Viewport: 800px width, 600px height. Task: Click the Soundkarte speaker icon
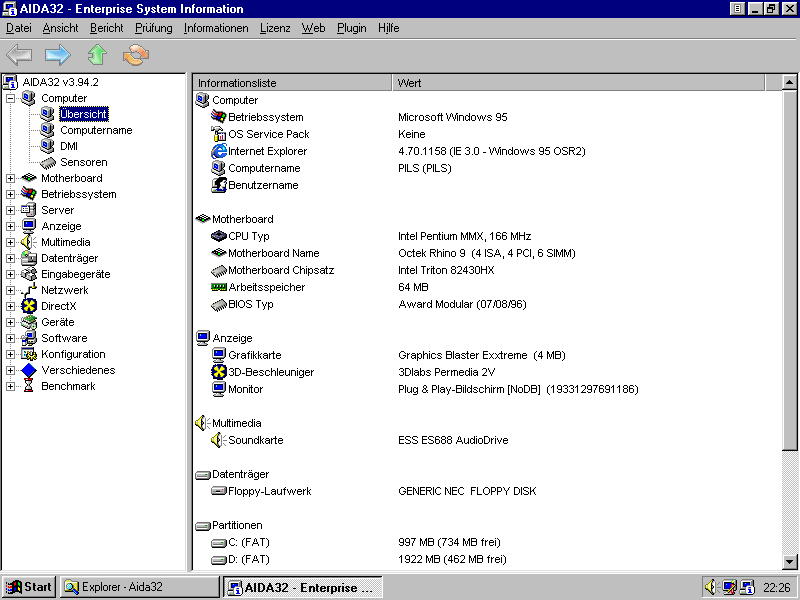(219, 440)
